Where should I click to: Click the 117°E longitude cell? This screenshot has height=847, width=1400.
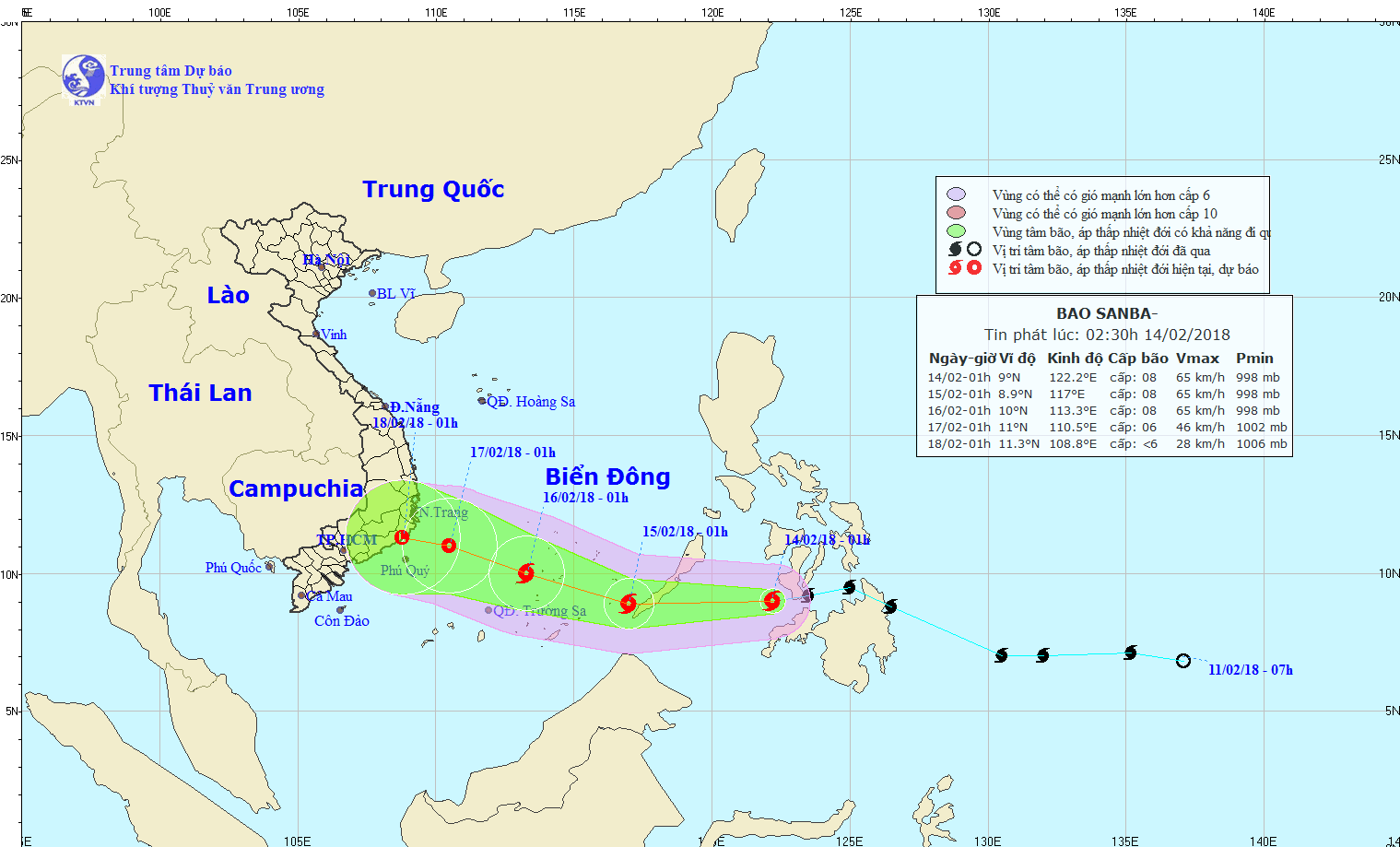coord(1066,394)
